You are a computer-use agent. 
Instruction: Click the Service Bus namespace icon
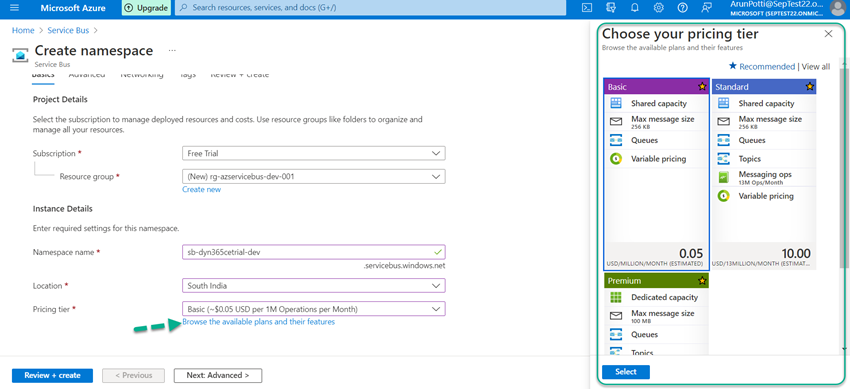pyautogui.click(x=21, y=55)
